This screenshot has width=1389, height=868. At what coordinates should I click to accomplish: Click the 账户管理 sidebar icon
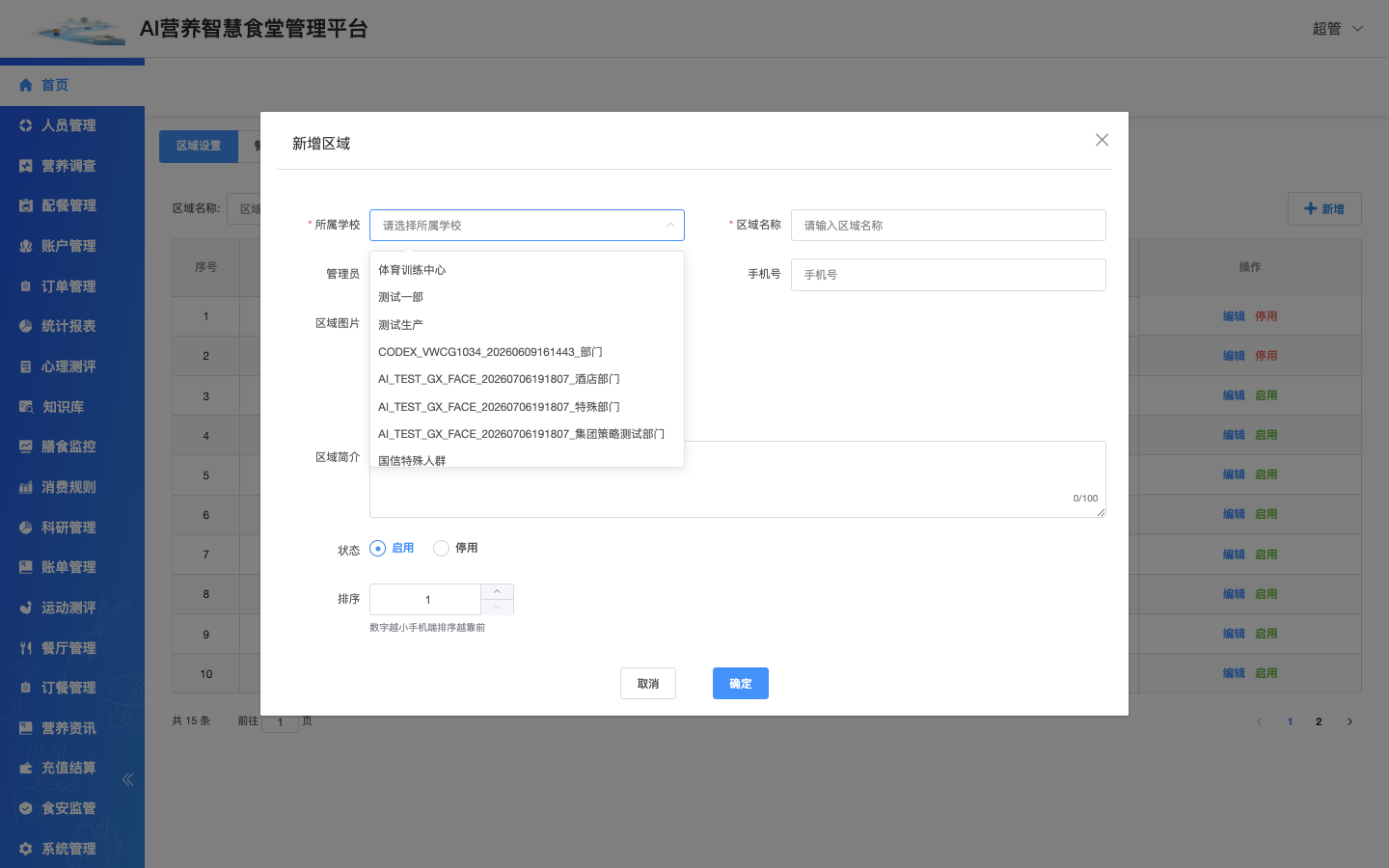tap(26, 246)
